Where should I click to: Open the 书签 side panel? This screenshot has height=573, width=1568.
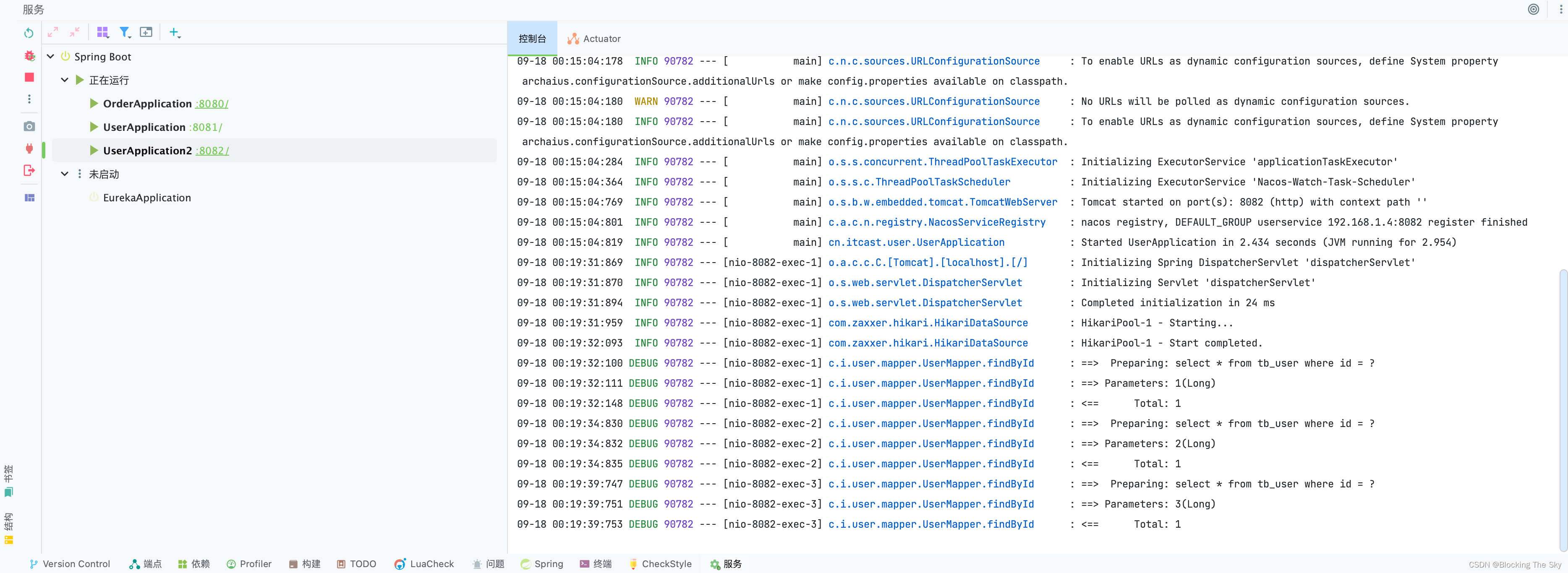(8, 481)
